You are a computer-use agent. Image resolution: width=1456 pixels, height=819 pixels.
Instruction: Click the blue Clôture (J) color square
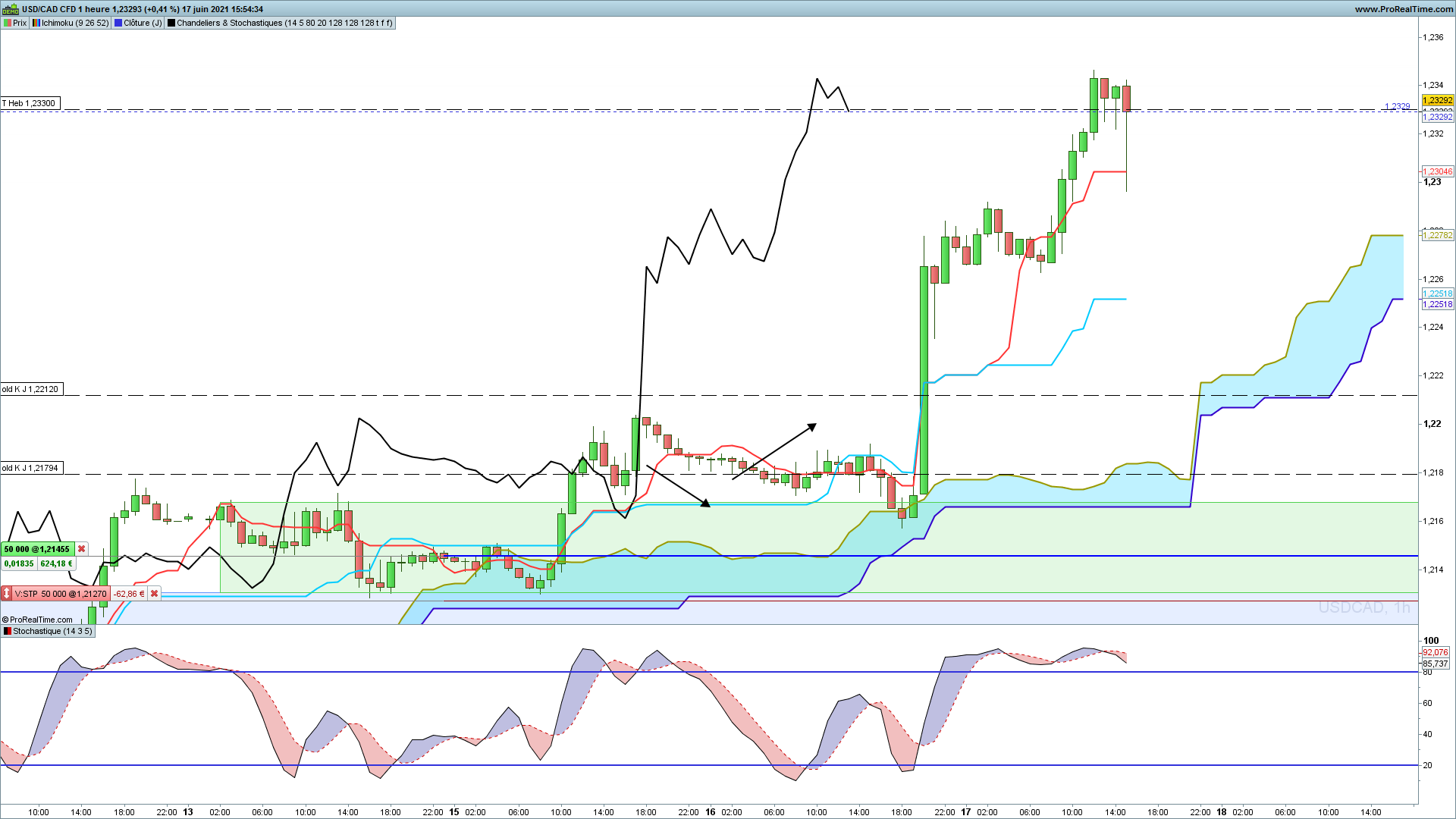coord(118,23)
